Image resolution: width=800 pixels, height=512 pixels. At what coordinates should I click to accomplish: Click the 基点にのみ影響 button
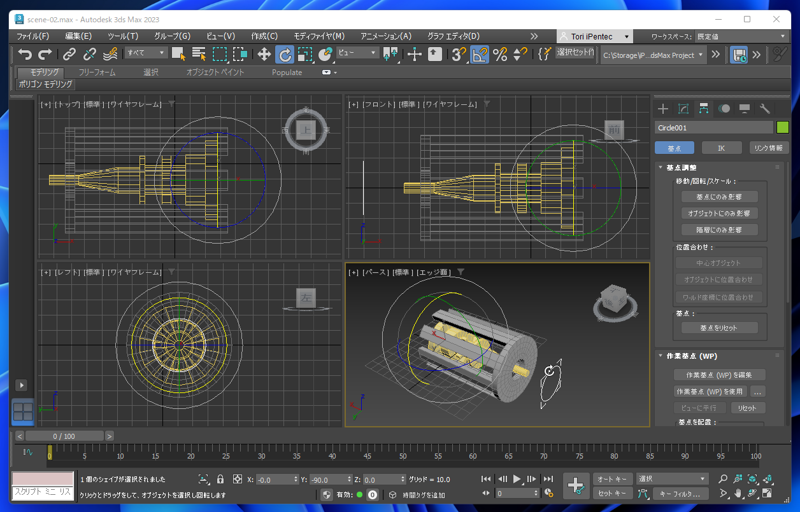(719, 197)
